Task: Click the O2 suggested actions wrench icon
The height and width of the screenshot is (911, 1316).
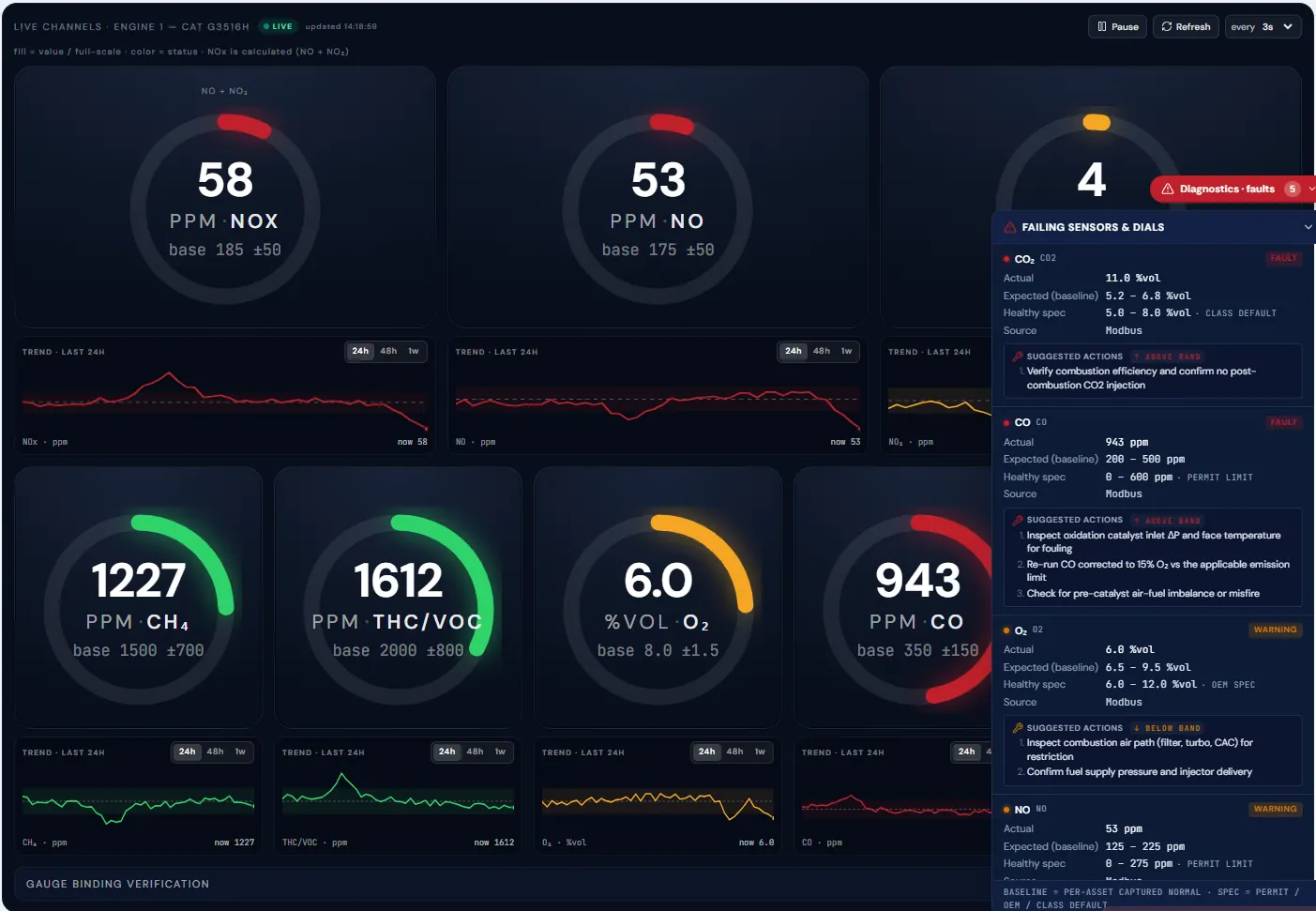Action: click(1018, 728)
